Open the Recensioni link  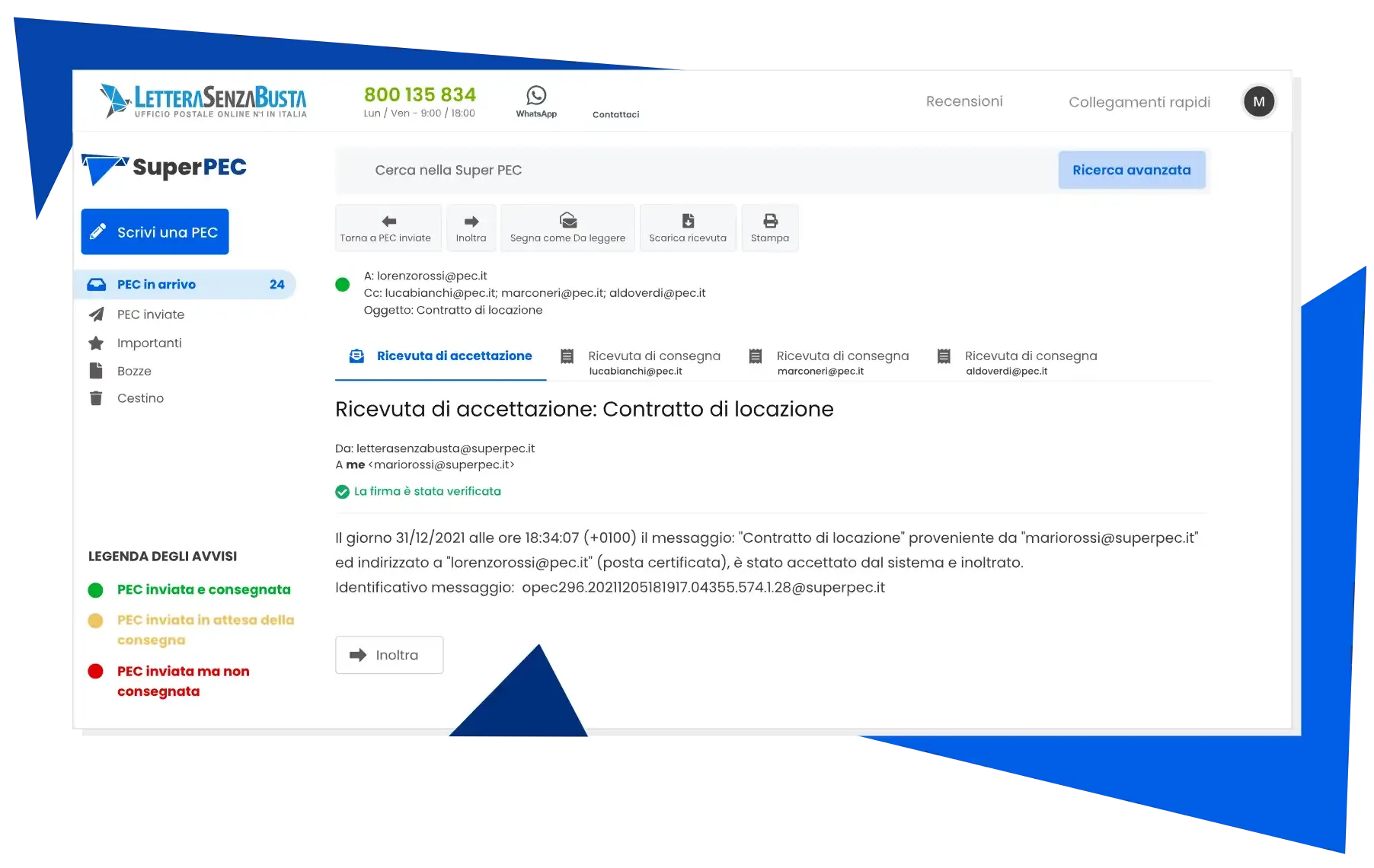tap(964, 100)
